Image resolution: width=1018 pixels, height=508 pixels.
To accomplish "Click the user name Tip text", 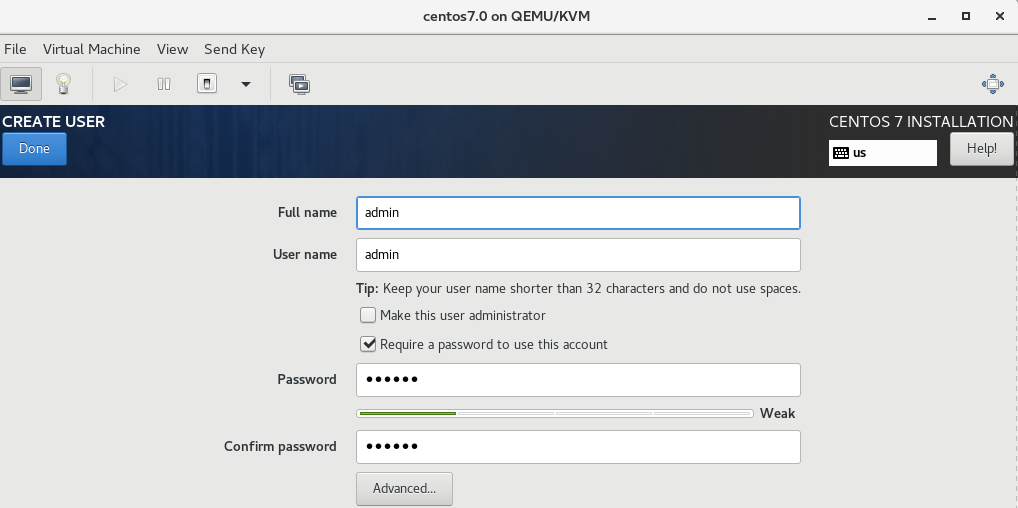I will pyautogui.click(x=578, y=288).
